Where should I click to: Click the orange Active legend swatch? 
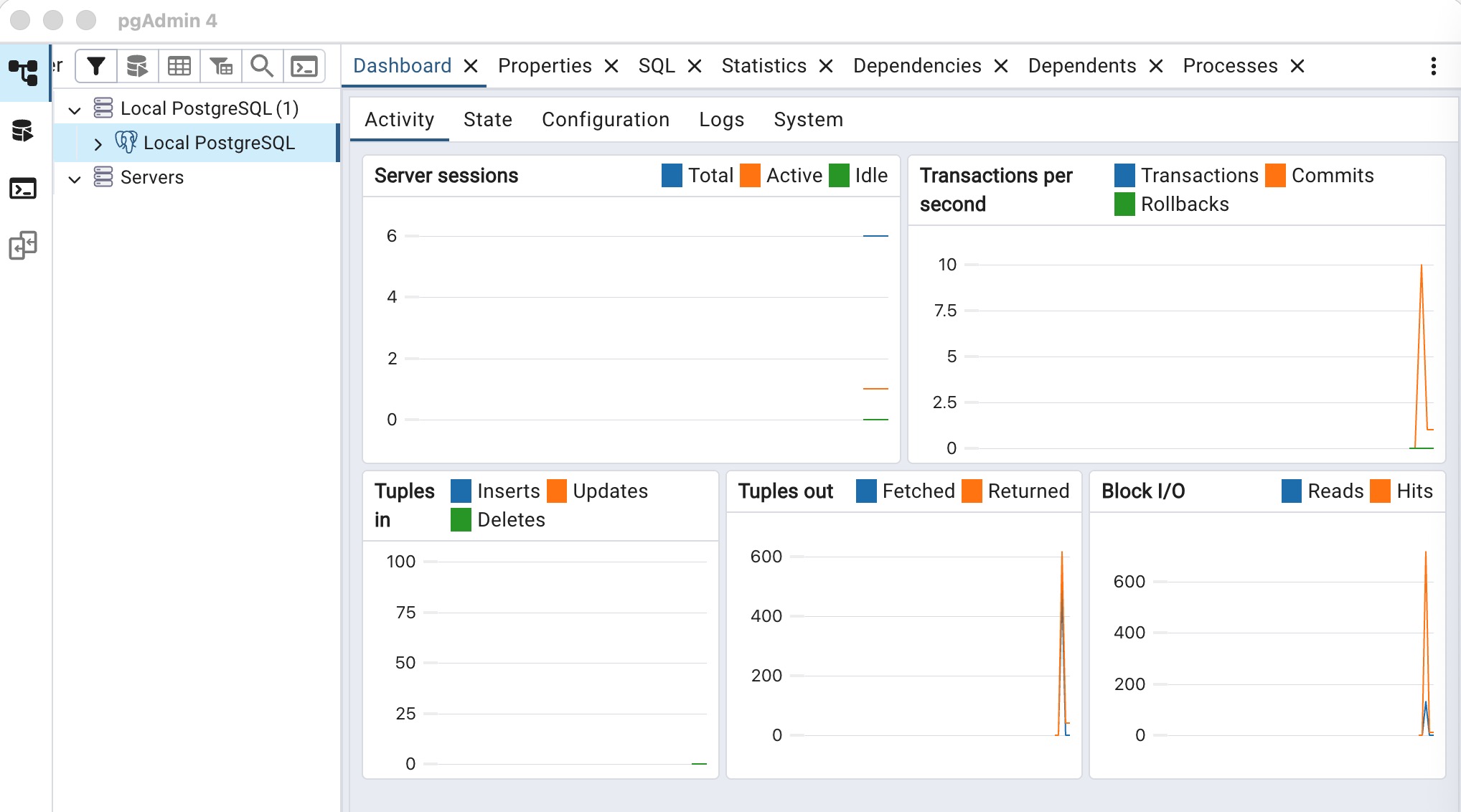(750, 176)
